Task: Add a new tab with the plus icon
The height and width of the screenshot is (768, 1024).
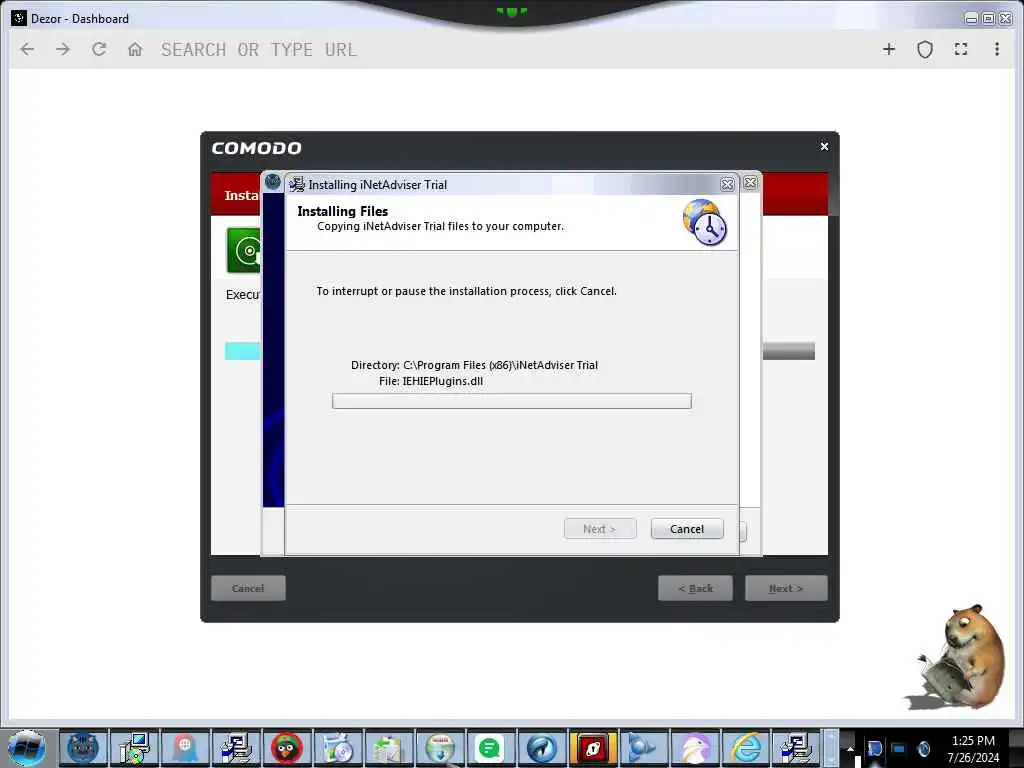Action: pyautogui.click(x=889, y=49)
